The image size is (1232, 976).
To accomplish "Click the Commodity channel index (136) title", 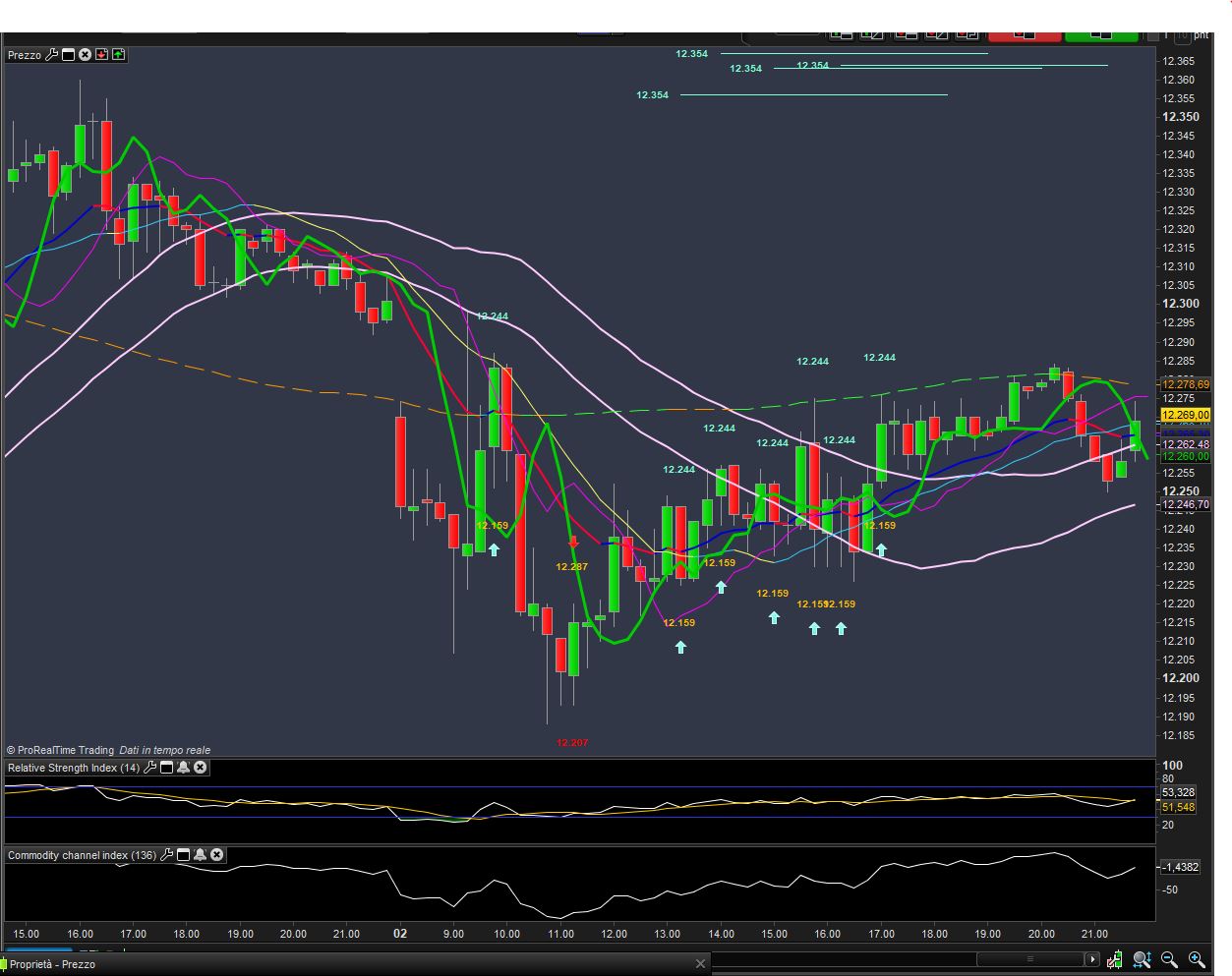I will [x=82, y=855].
